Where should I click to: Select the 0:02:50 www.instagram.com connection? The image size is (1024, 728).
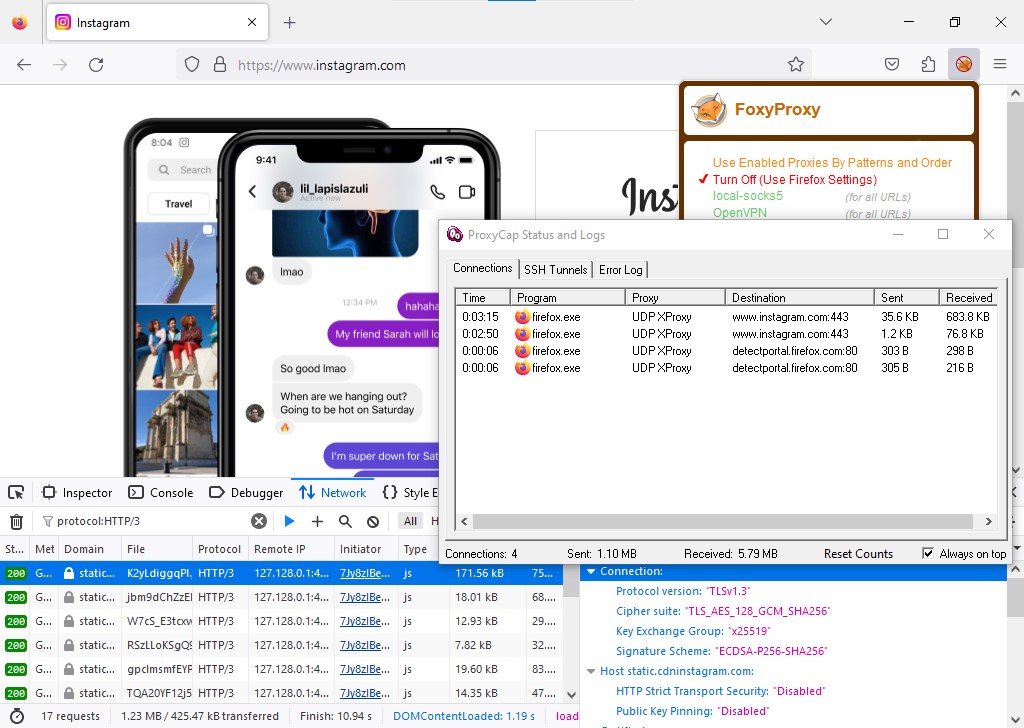(726, 334)
